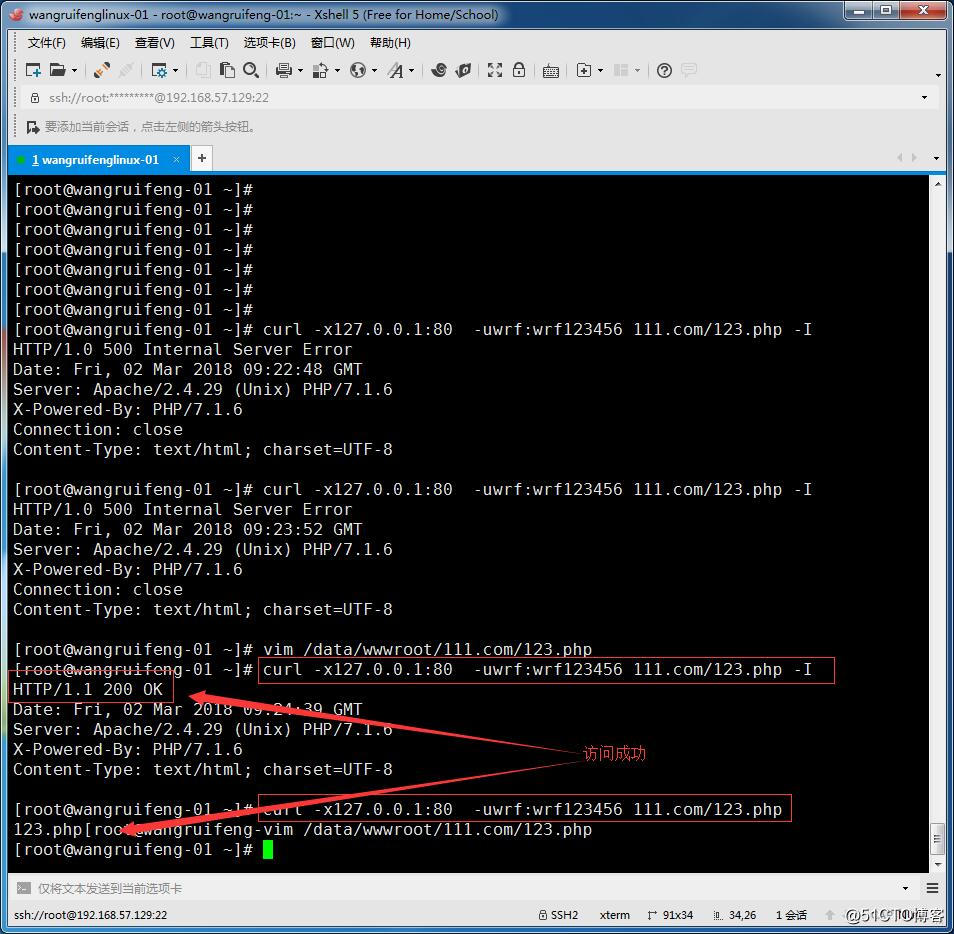
Task: Close the wangruifenglinux-01 tab
Action: click(x=176, y=159)
